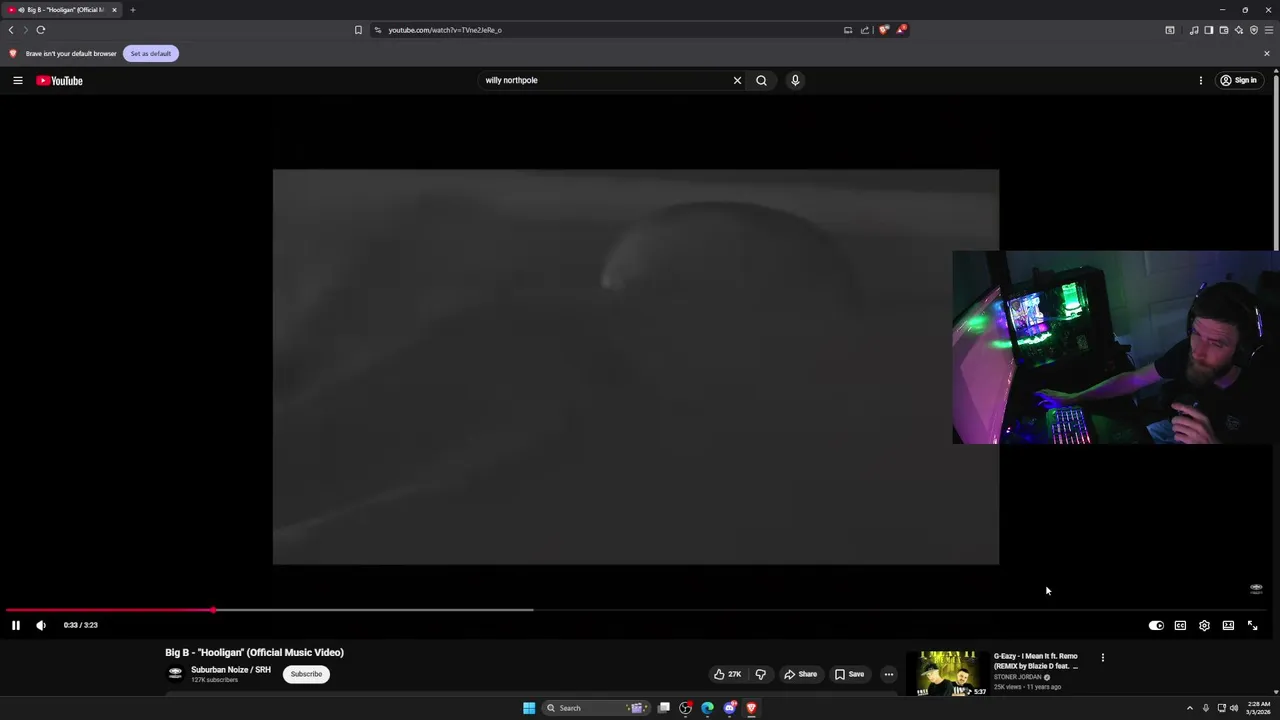Open more actions ellipsis under video
Image resolution: width=1280 pixels, height=720 pixels.
point(888,674)
